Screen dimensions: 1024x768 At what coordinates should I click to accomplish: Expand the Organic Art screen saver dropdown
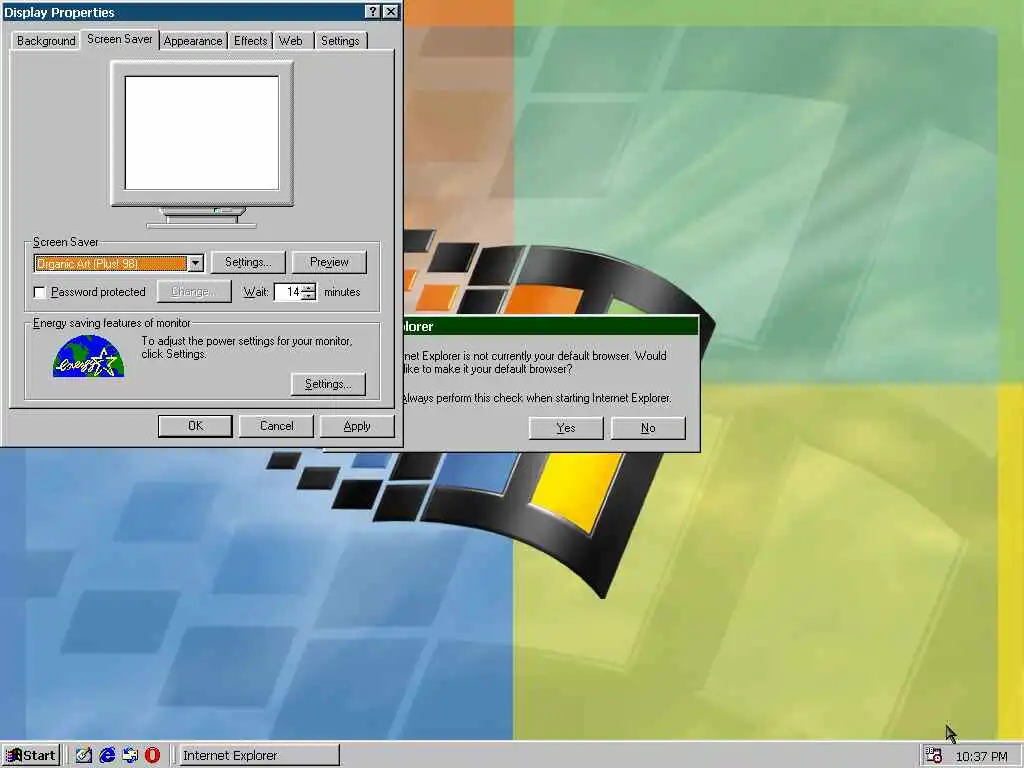pyautogui.click(x=195, y=263)
